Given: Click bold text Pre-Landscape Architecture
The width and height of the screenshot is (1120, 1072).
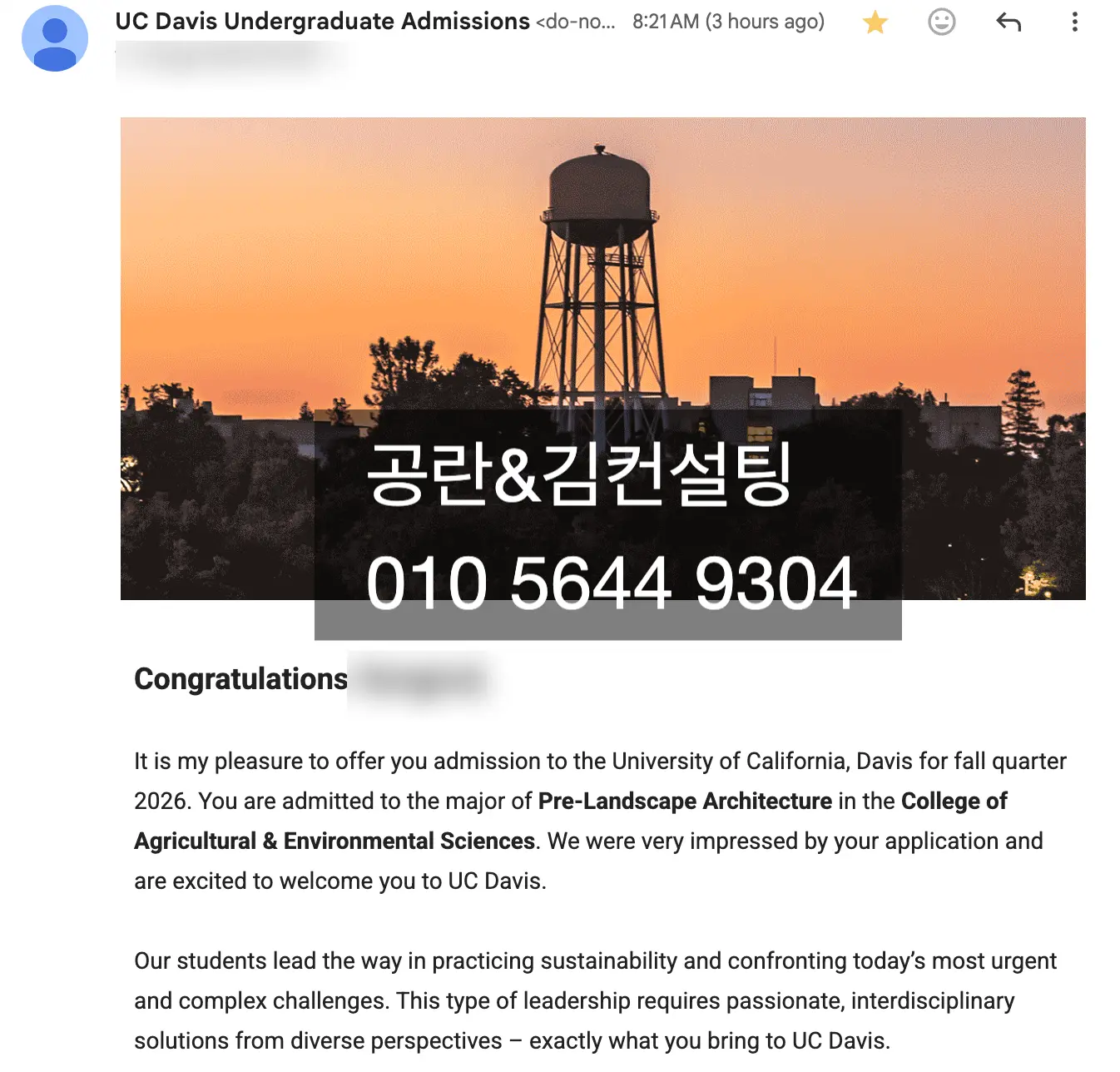Looking at the screenshot, I should point(685,802).
